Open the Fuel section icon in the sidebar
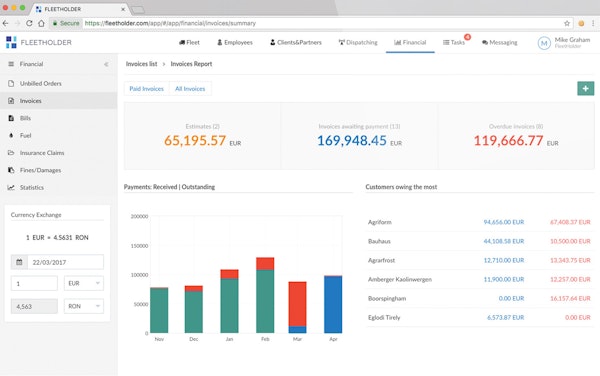The width and height of the screenshot is (600, 376). (x=11, y=135)
